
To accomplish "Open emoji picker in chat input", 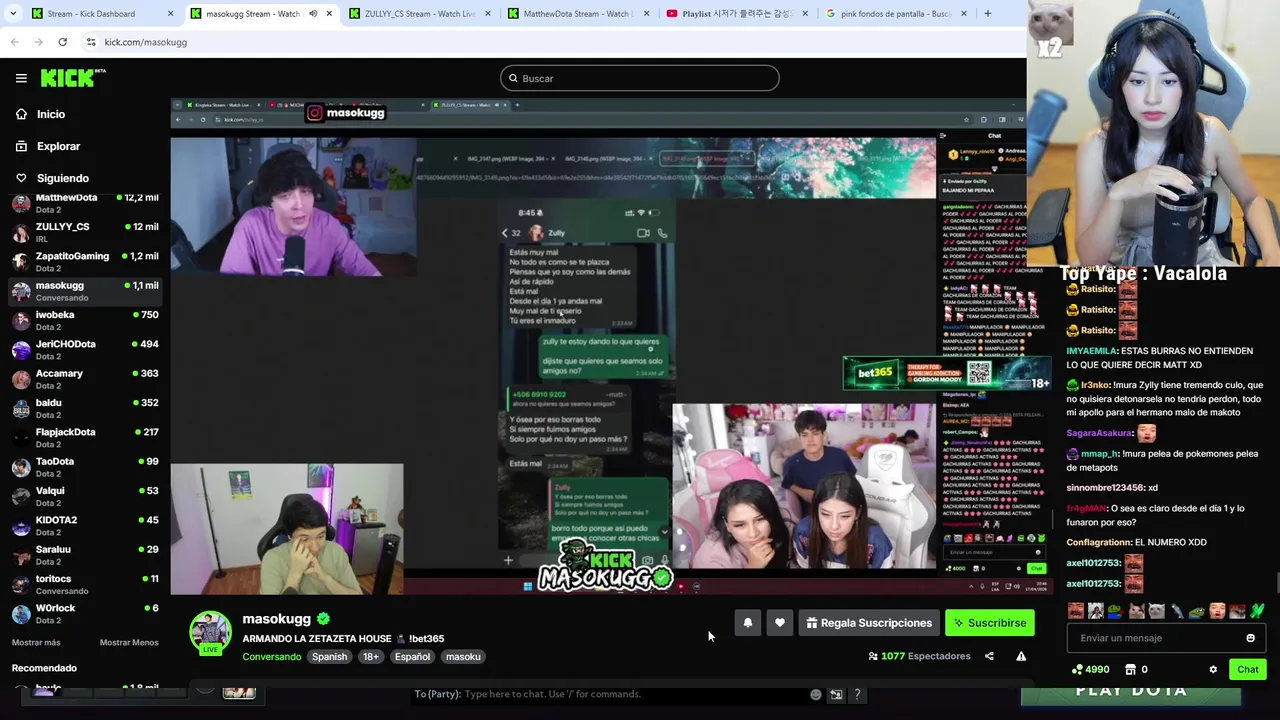I will click(1250, 638).
